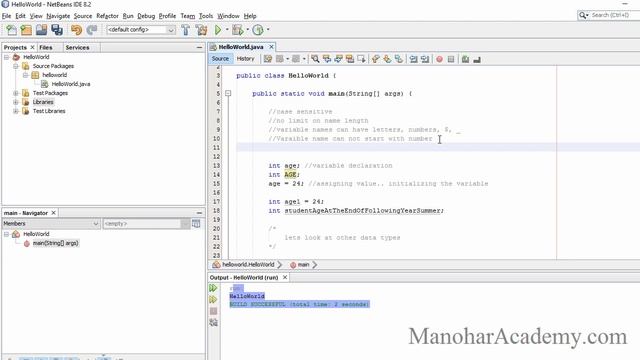Open the Navigate menu
Viewport: 640px width, 360px height.
pyautogui.click(x=58, y=16)
